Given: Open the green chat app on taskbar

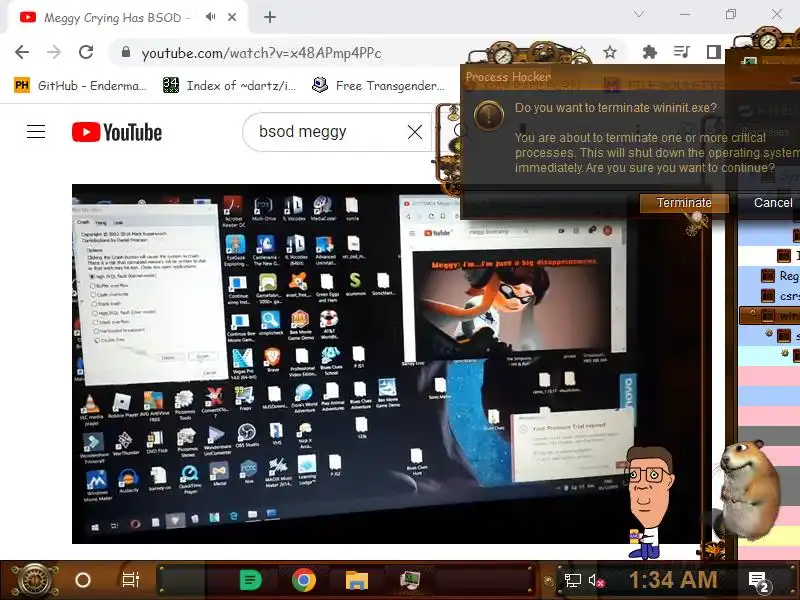Looking at the screenshot, I should 251,580.
